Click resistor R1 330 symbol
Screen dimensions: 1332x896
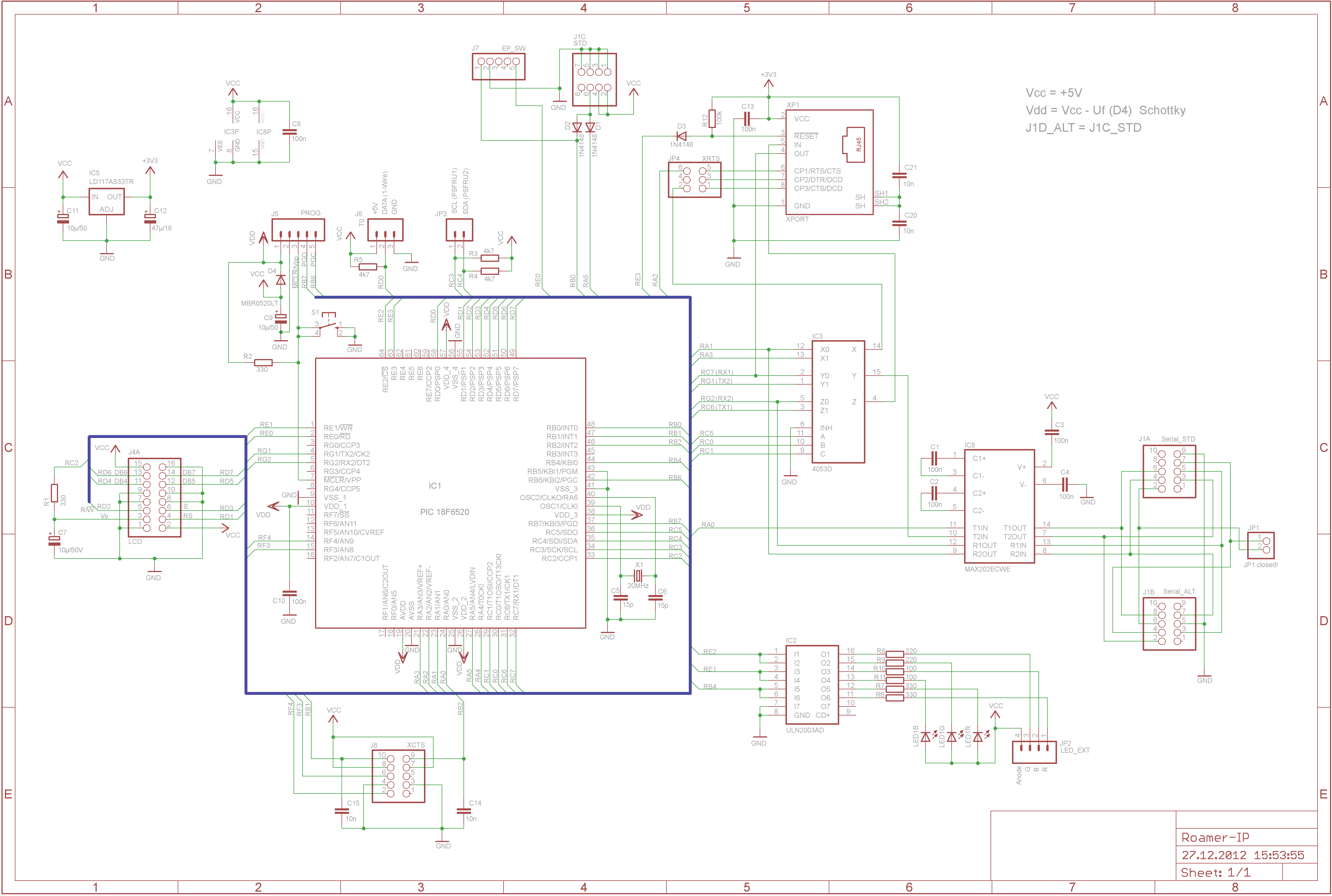[54, 493]
